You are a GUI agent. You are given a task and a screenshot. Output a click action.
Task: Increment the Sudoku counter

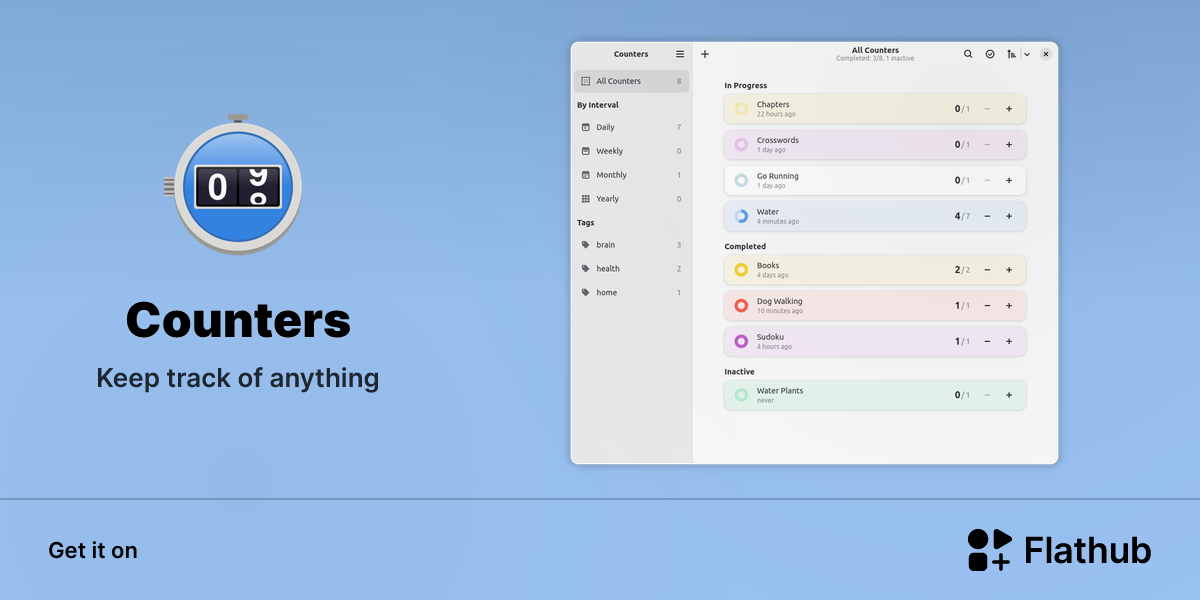point(1009,341)
